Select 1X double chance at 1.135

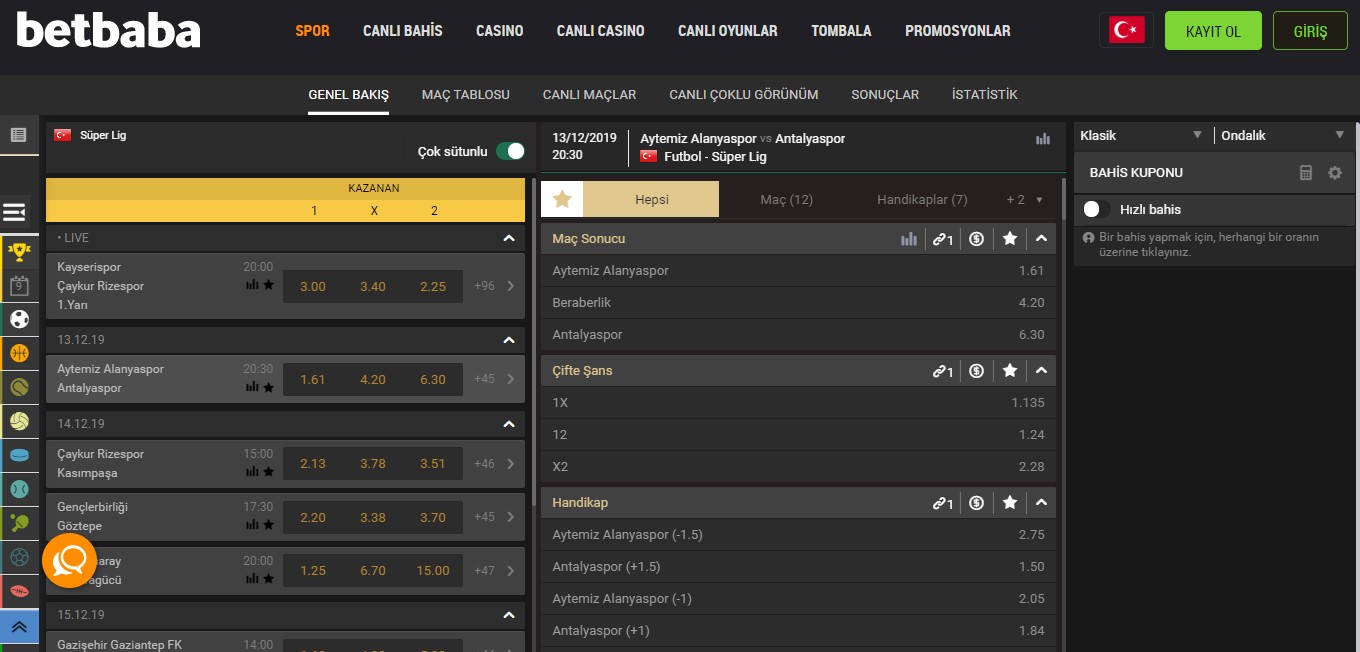(x=798, y=403)
